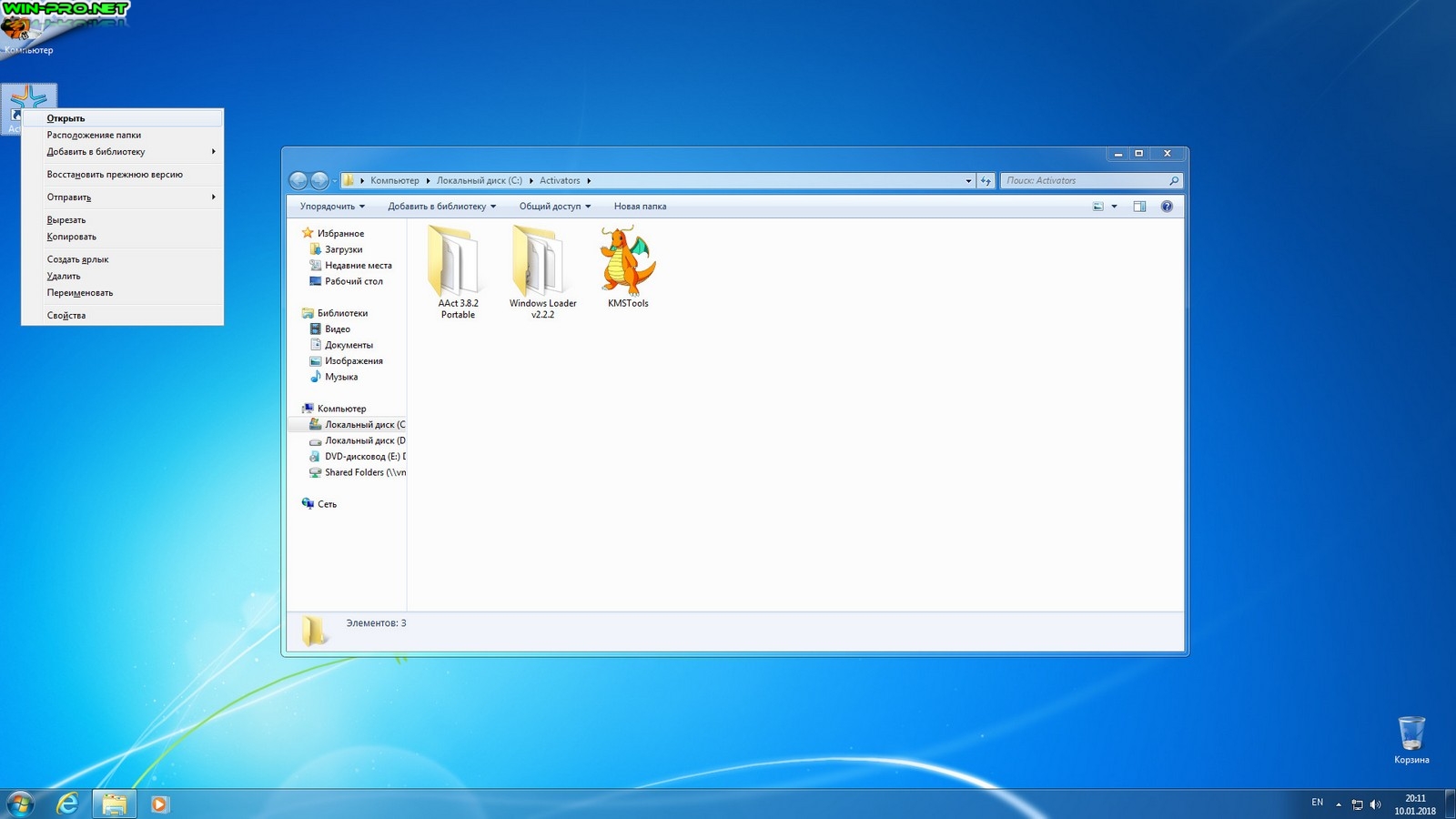Expand the arrow after Activators in the address bar

(589, 181)
